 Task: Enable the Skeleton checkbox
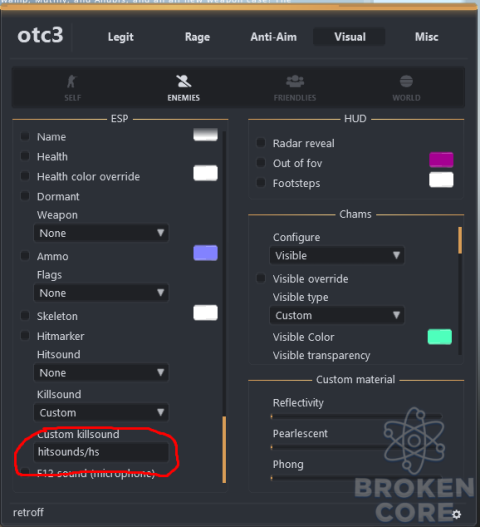coord(25,316)
